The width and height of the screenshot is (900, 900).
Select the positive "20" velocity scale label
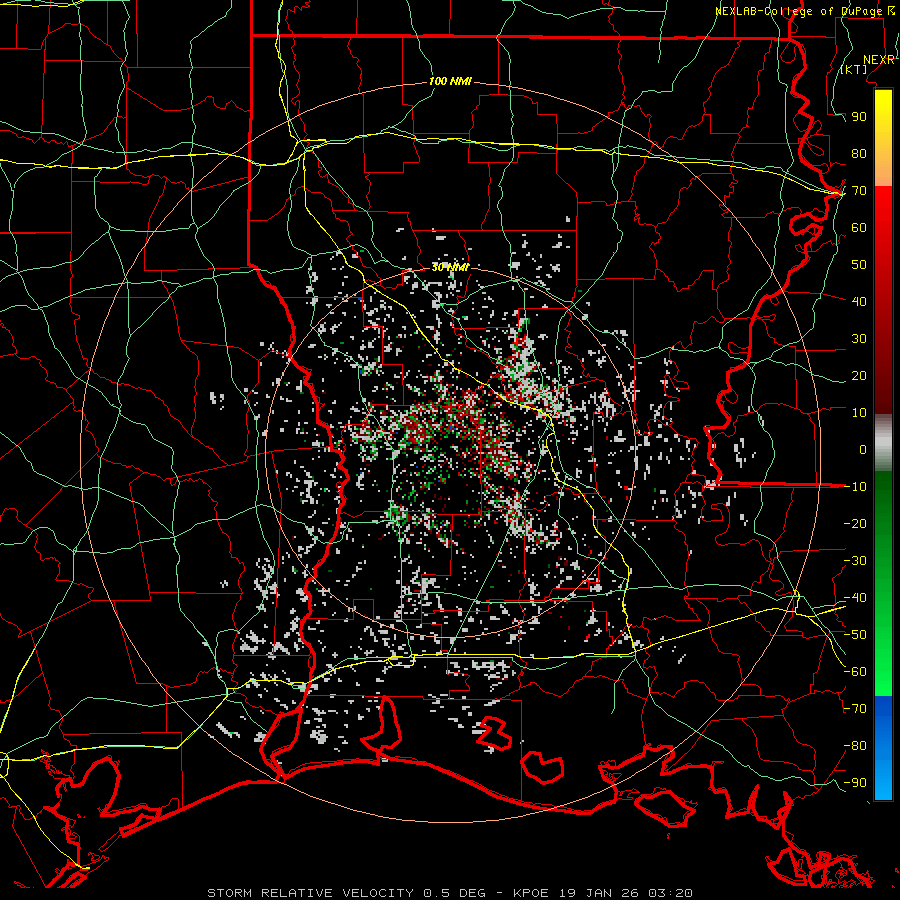click(x=859, y=376)
